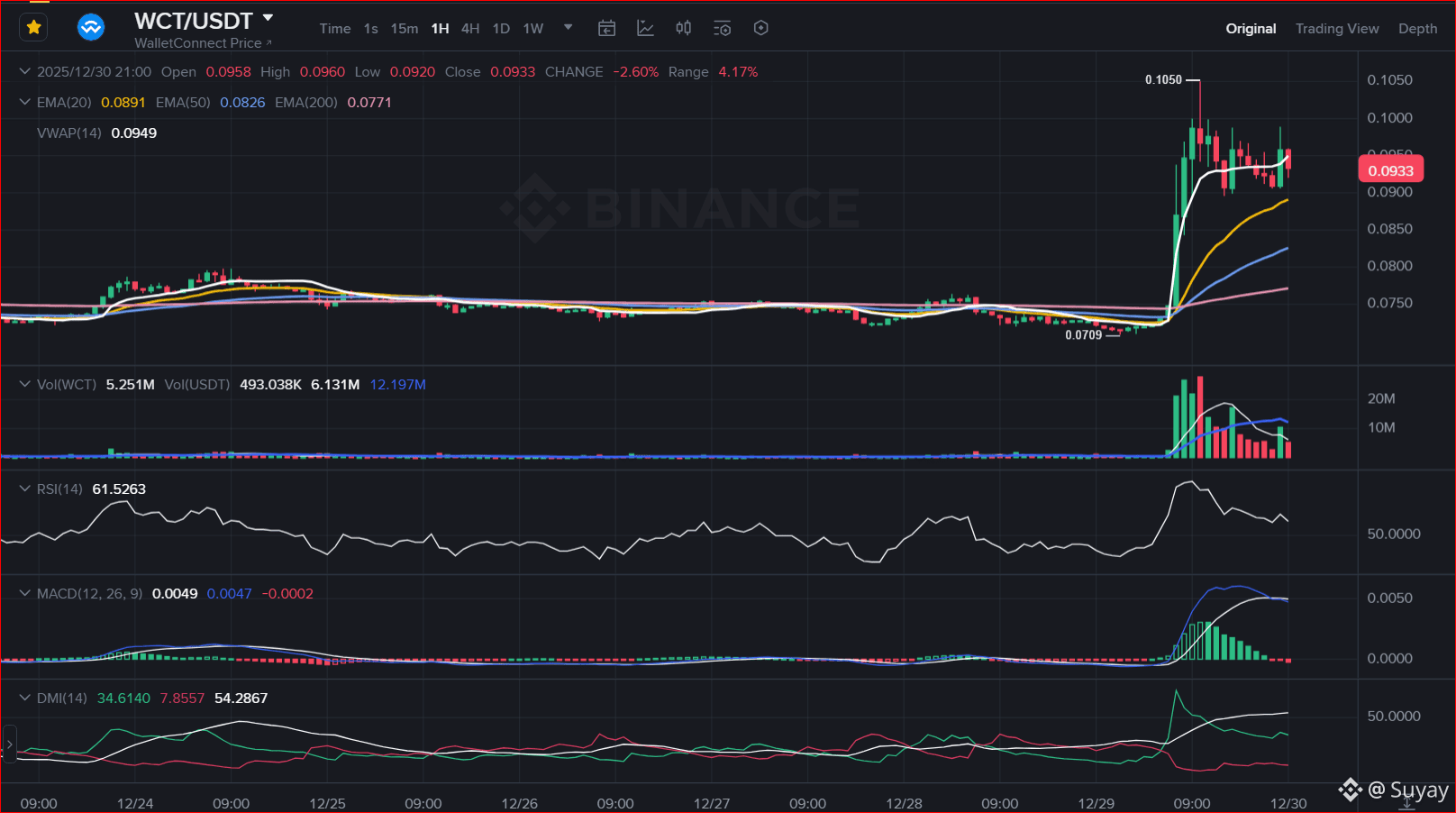
Task: Switch to the Depth chart
Action: 1417,29
